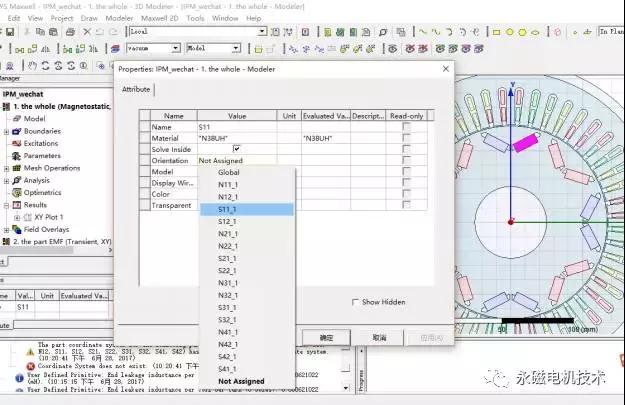Toggle Read-only checkbox for Solve Inside row
The width and height of the screenshot is (625, 405).
pos(406,149)
